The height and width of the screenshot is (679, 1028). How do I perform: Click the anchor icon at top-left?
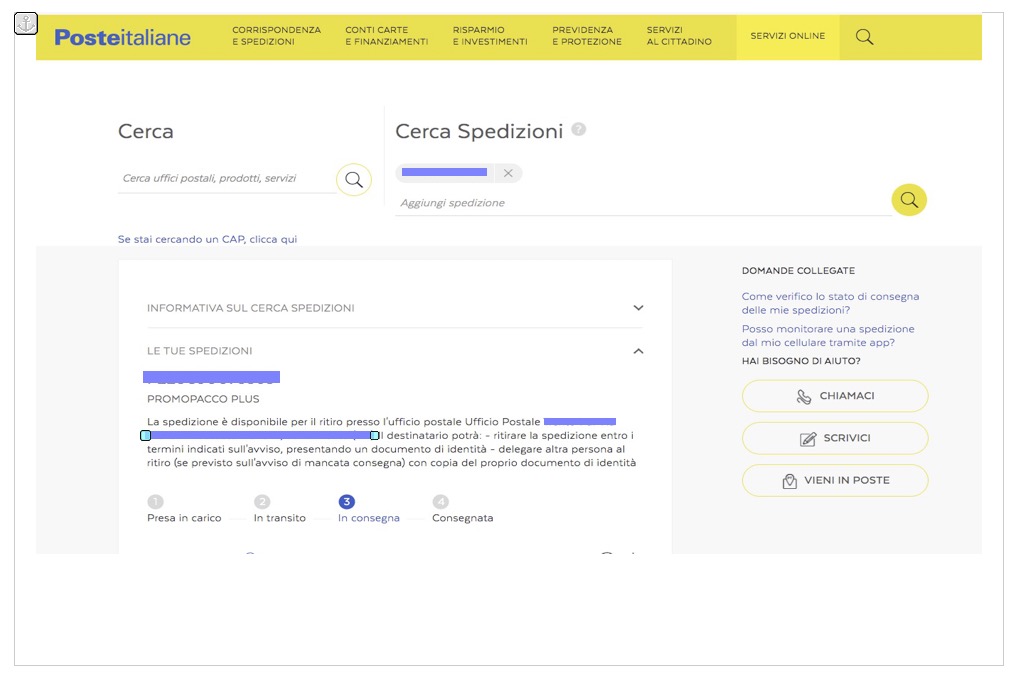(x=26, y=24)
